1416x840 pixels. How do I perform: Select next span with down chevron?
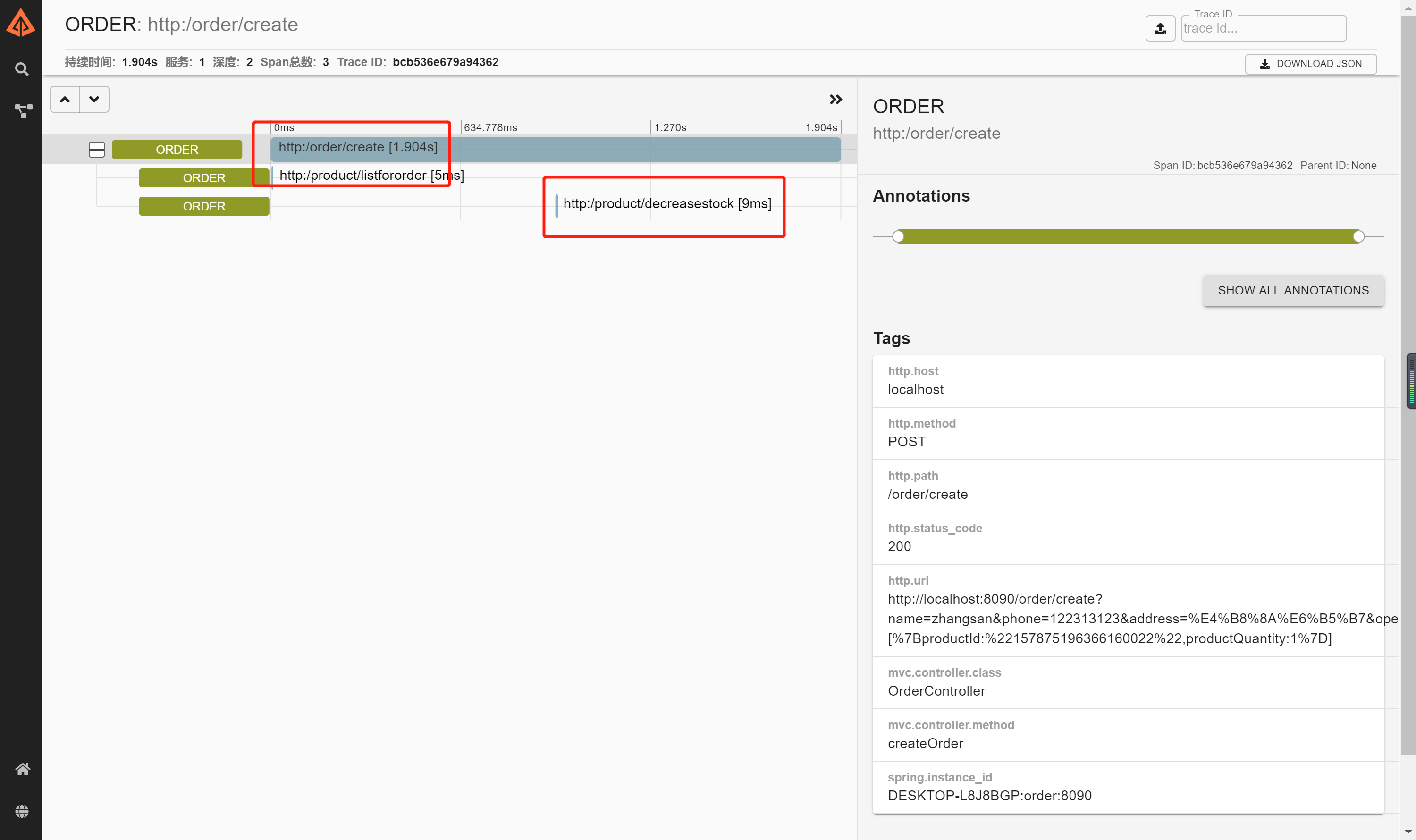pyautogui.click(x=94, y=100)
